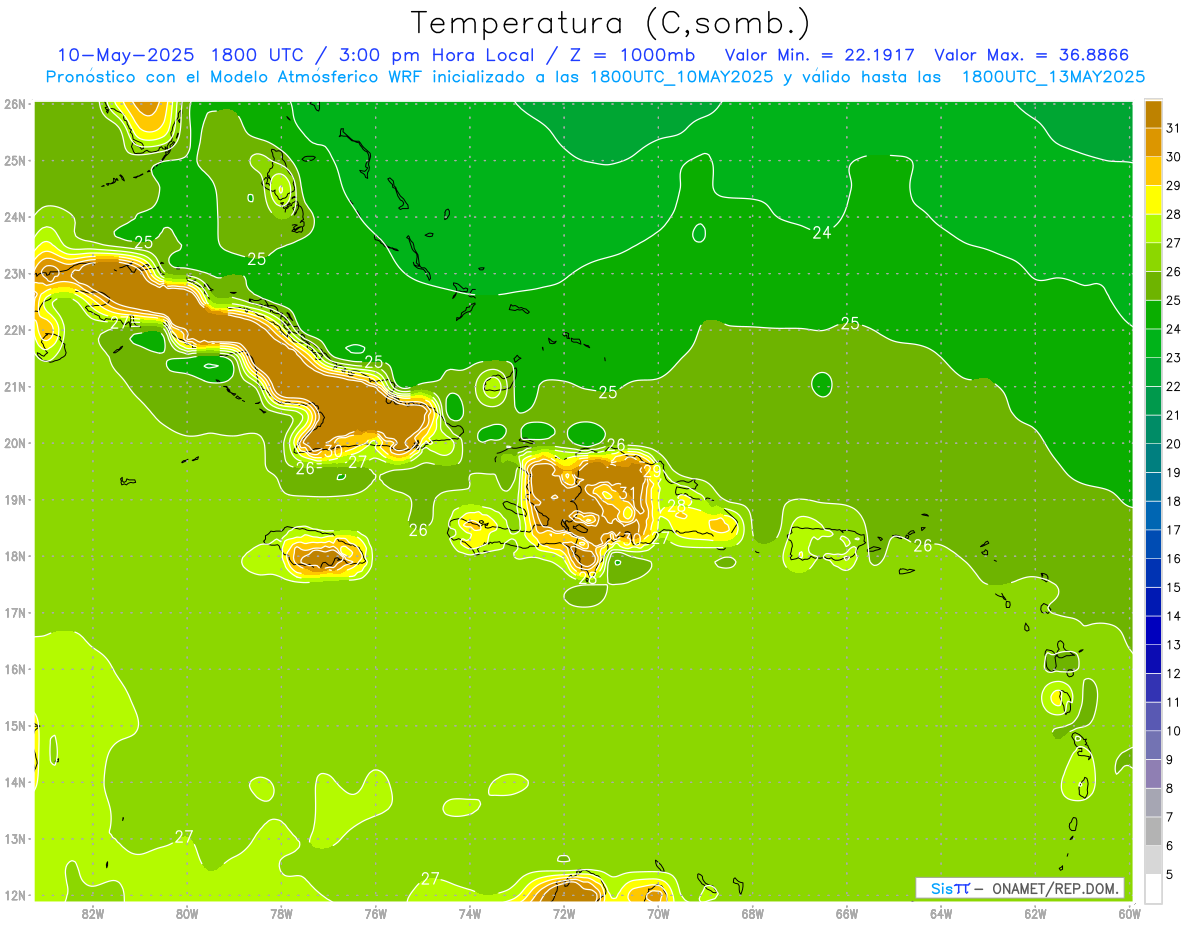Pick the blue legend swatch between 15 and 16

(1153, 572)
